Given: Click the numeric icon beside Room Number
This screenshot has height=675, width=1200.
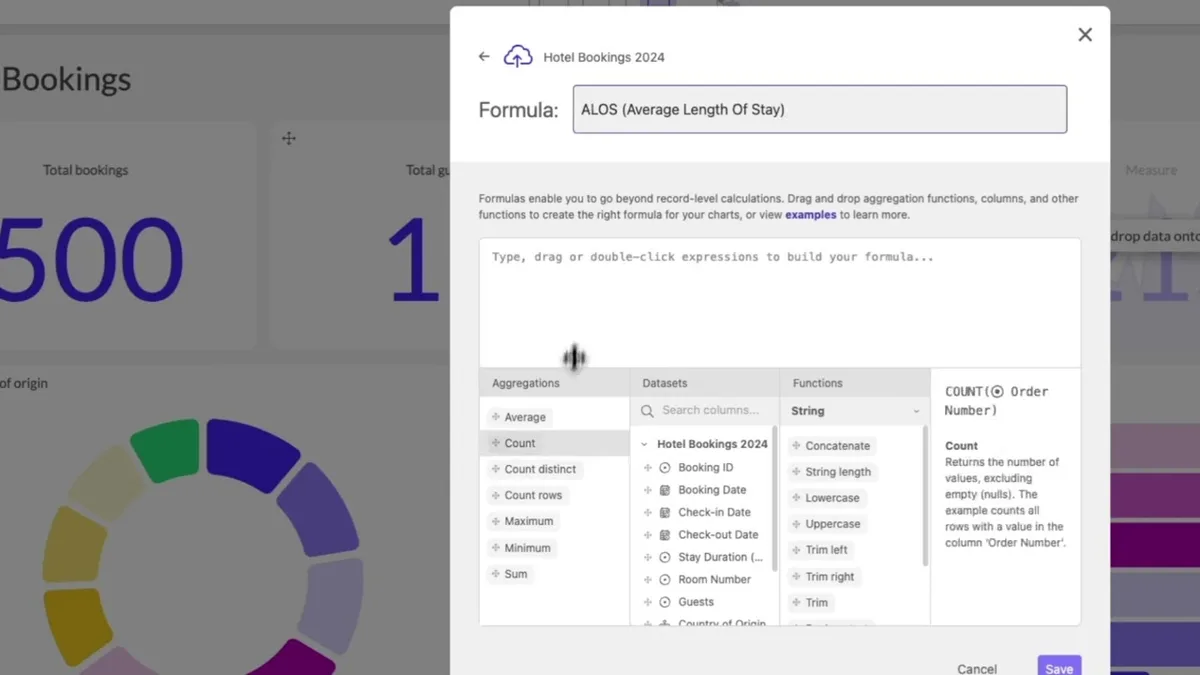Looking at the screenshot, I should tap(665, 580).
